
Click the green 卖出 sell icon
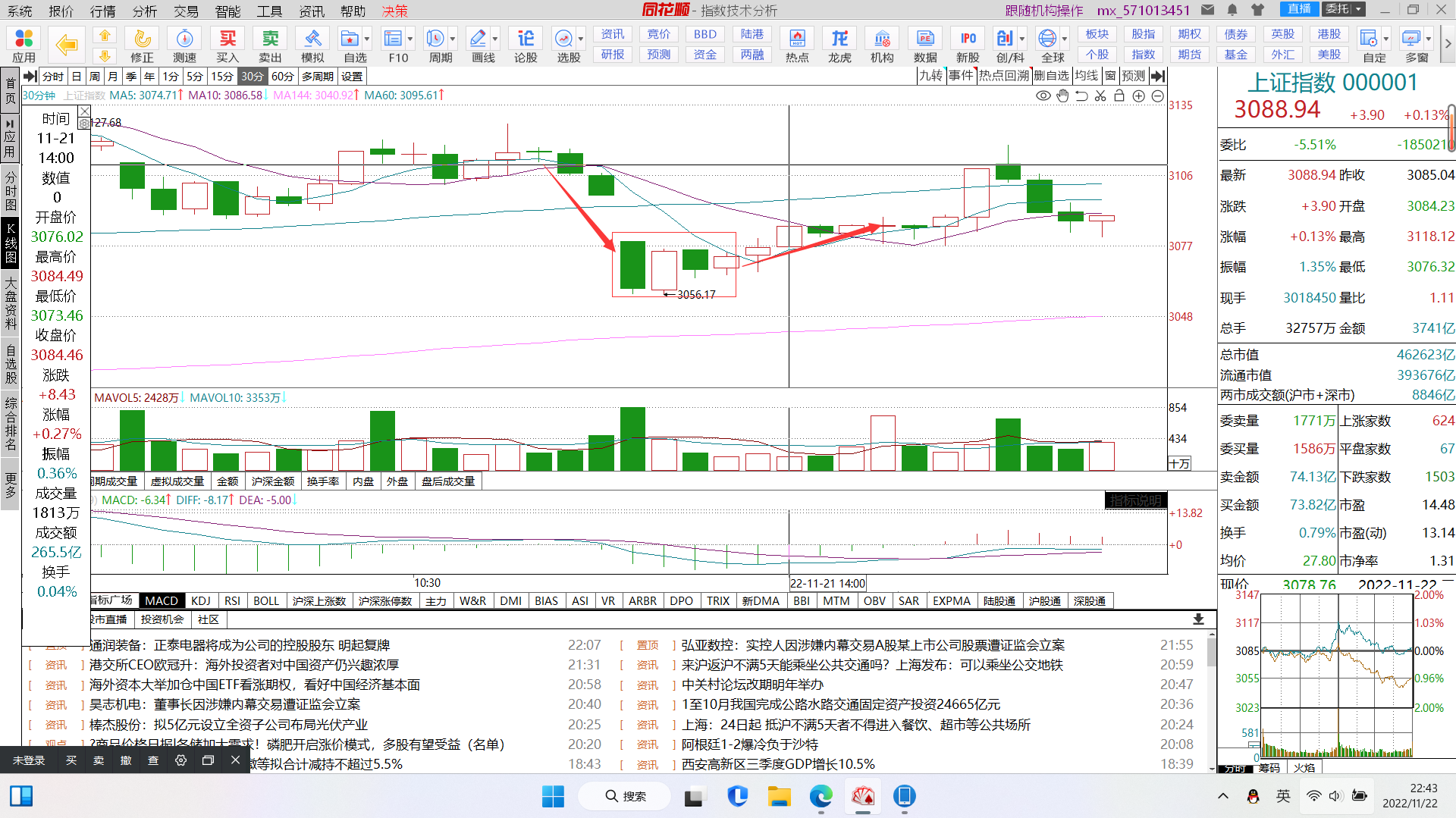tap(270, 45)
